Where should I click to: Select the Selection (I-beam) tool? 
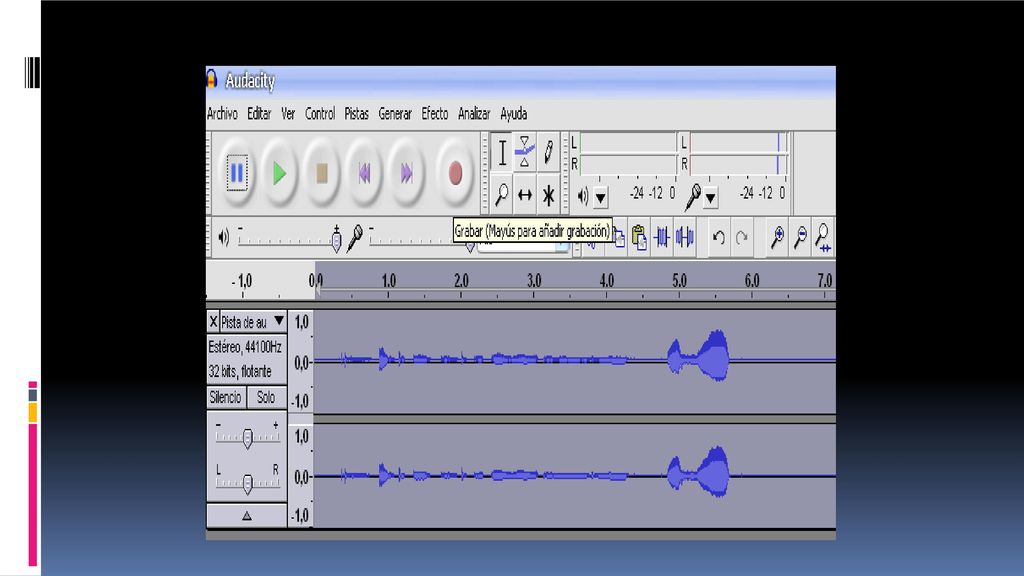tap(502, 153)
